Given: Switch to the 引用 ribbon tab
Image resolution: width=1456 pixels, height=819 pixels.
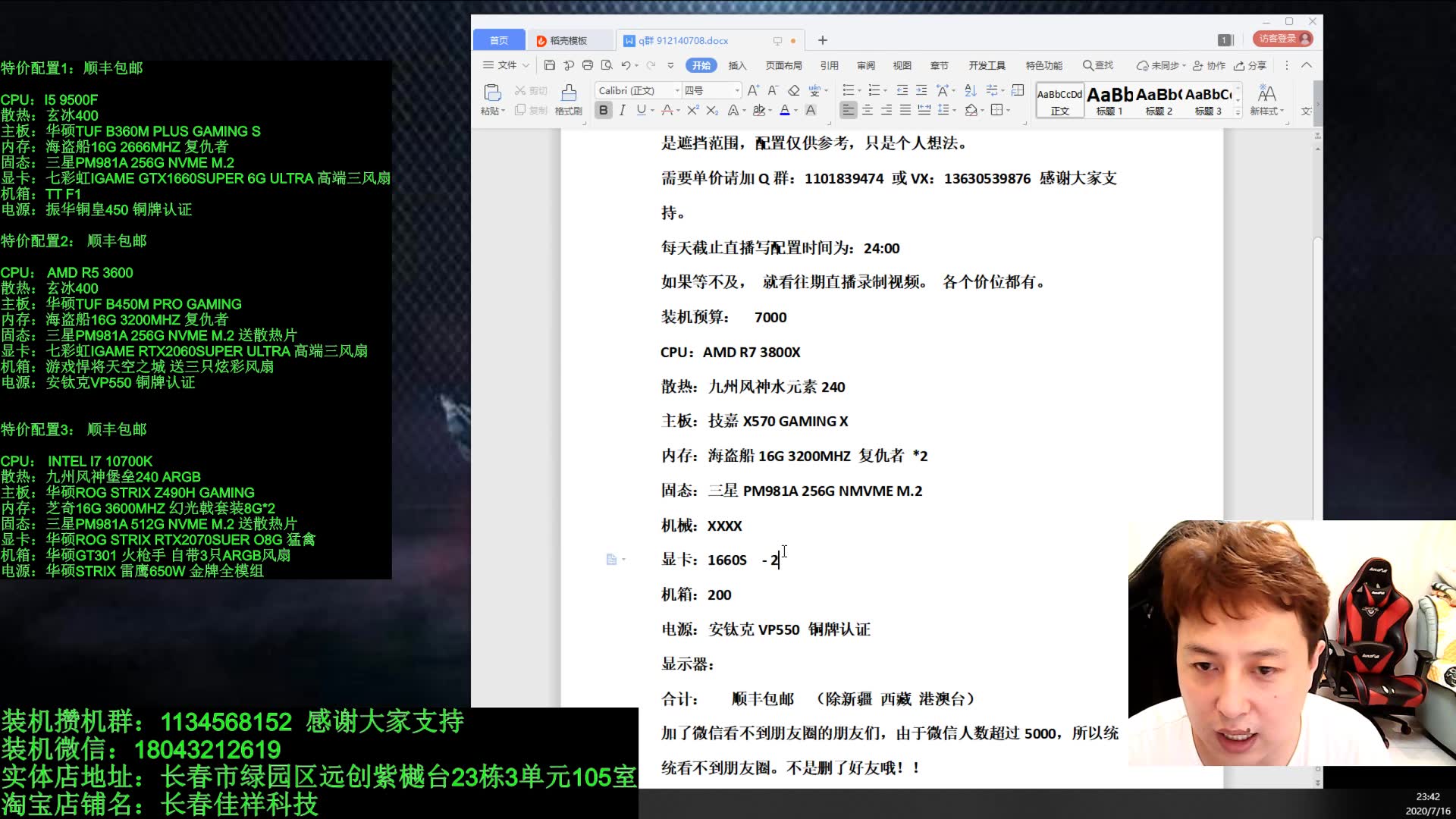Looking at the screenshot, I should pyautogui.click(x=830, y=65).
